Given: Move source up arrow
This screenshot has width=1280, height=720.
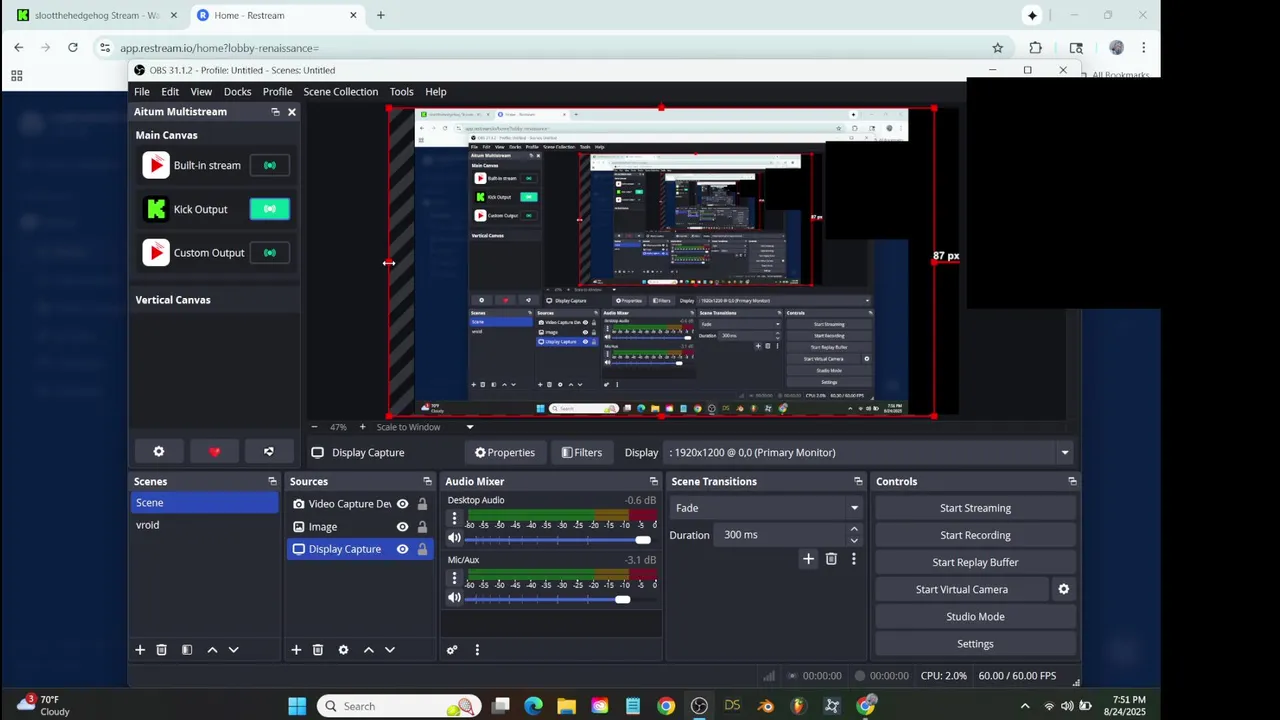Looking at the screenshot, I should (x=368, y=650).
